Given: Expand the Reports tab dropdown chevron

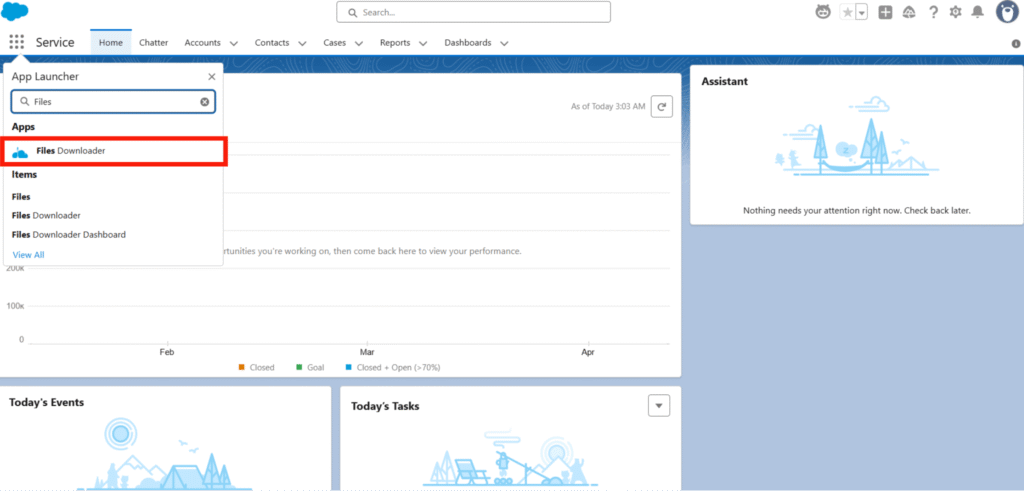Looking at the screenshot, I should coord(423,44).
